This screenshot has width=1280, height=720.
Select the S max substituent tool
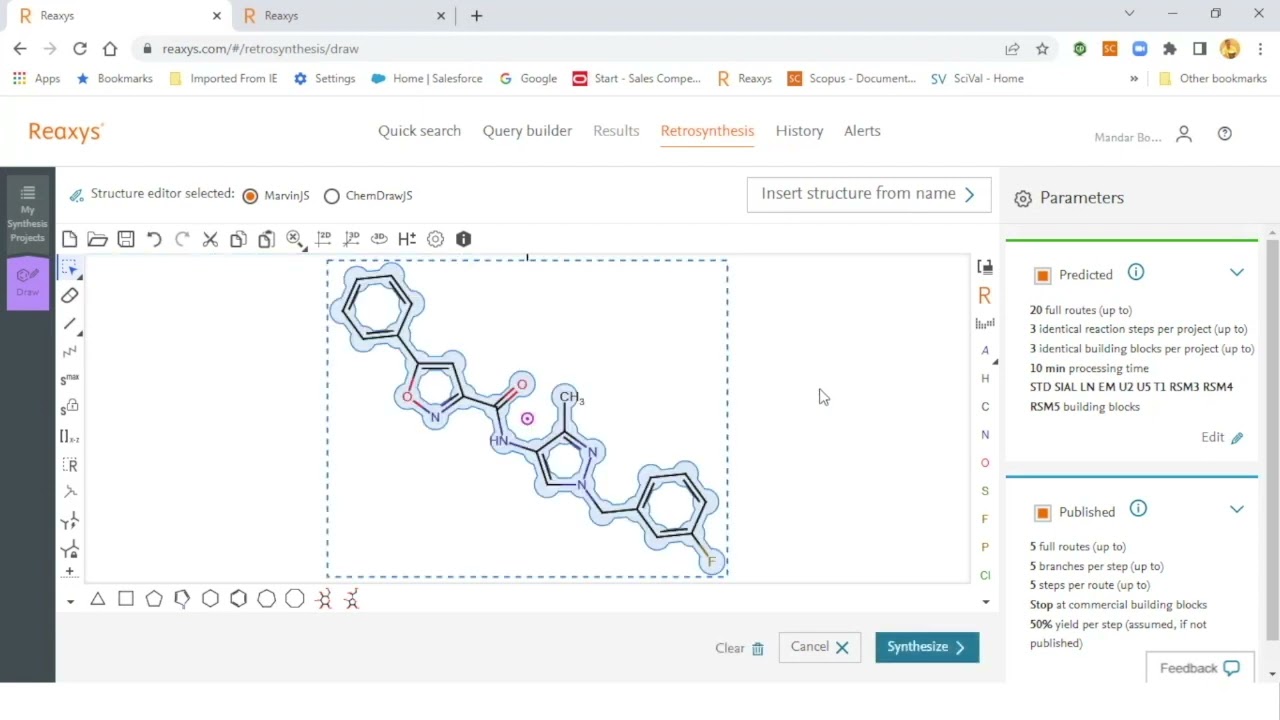[69, 380]
